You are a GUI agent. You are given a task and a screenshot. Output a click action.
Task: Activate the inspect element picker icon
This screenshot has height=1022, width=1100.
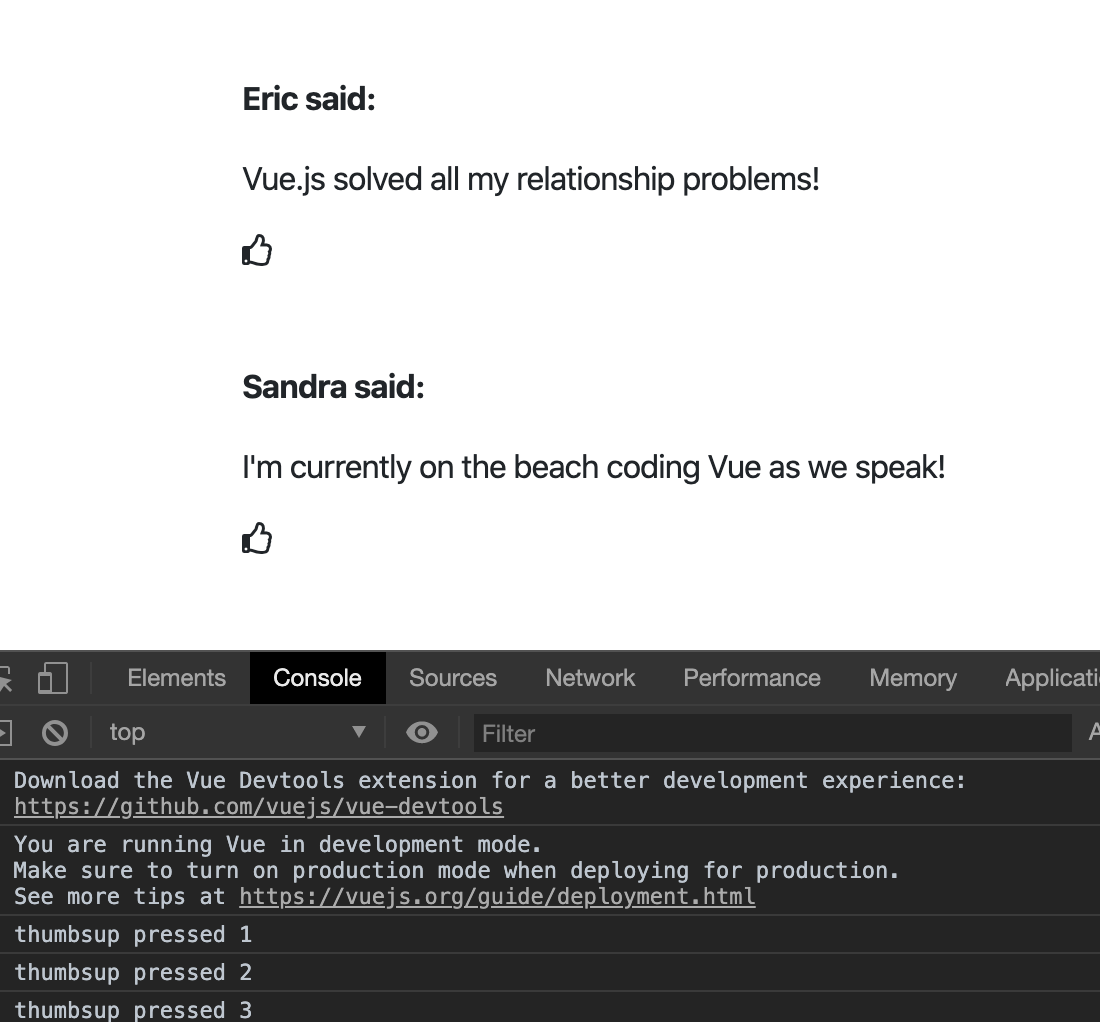[x=5, y=678]
